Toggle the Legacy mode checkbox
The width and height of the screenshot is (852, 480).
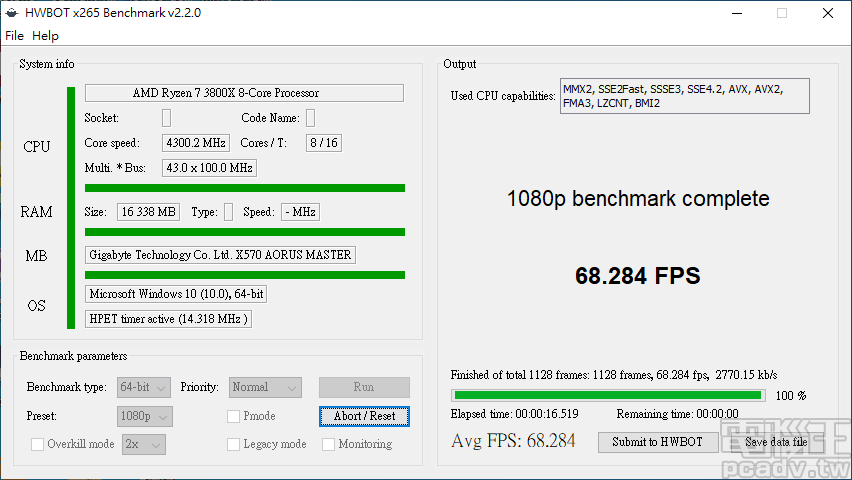click(233, 444)
